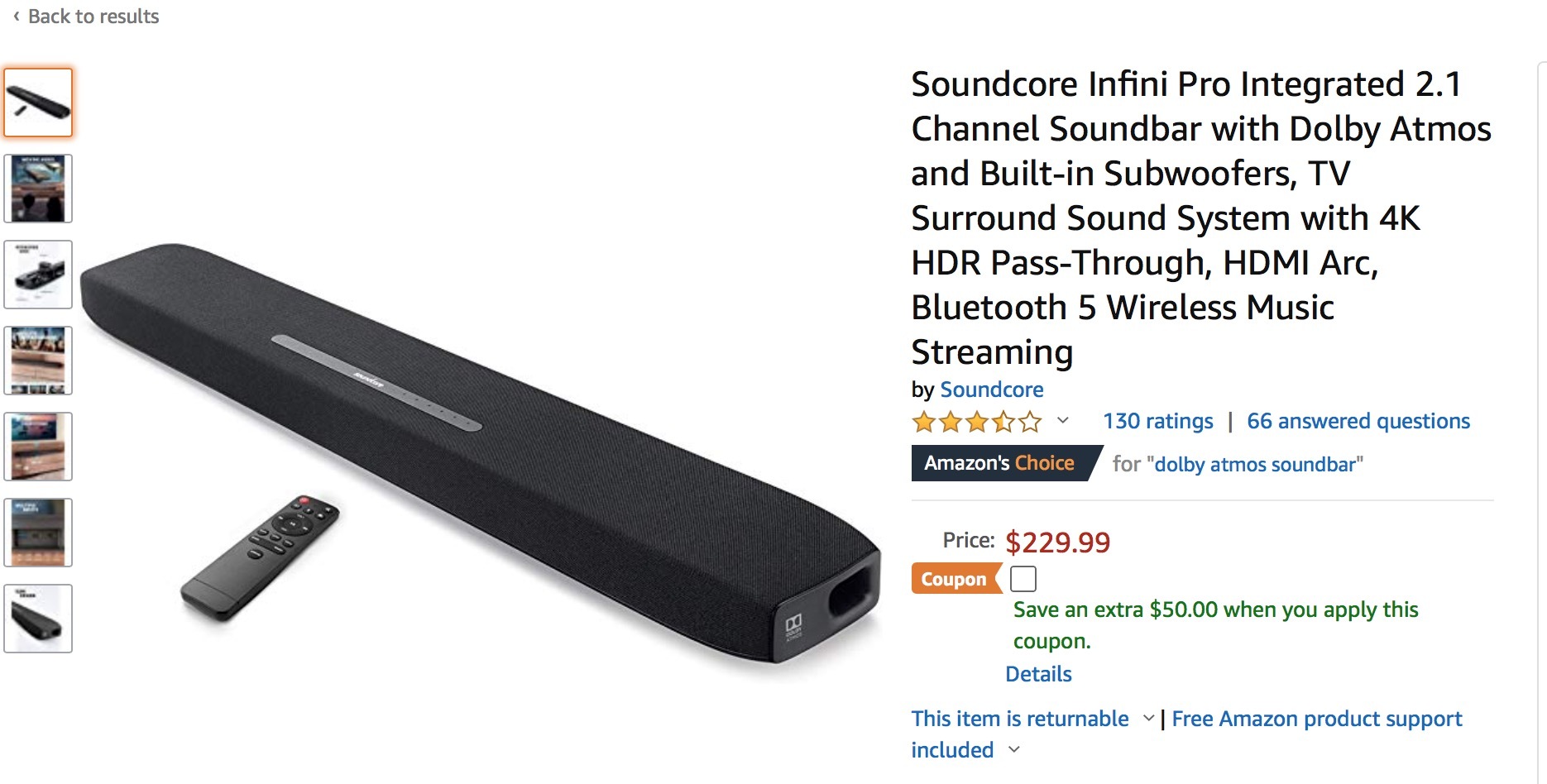
Task: Open the 130 ratings link
Action: click(x=1157, y=421)
